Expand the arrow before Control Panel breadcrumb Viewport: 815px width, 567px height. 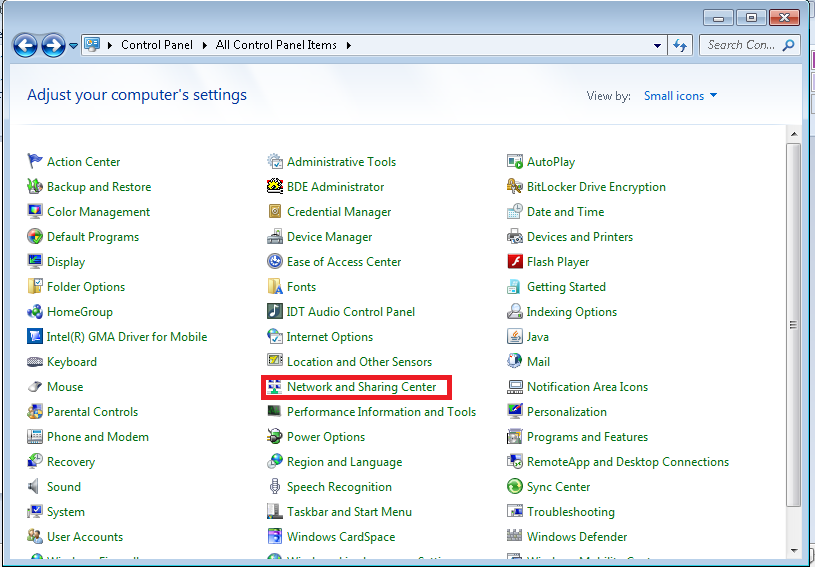point(110,45)
